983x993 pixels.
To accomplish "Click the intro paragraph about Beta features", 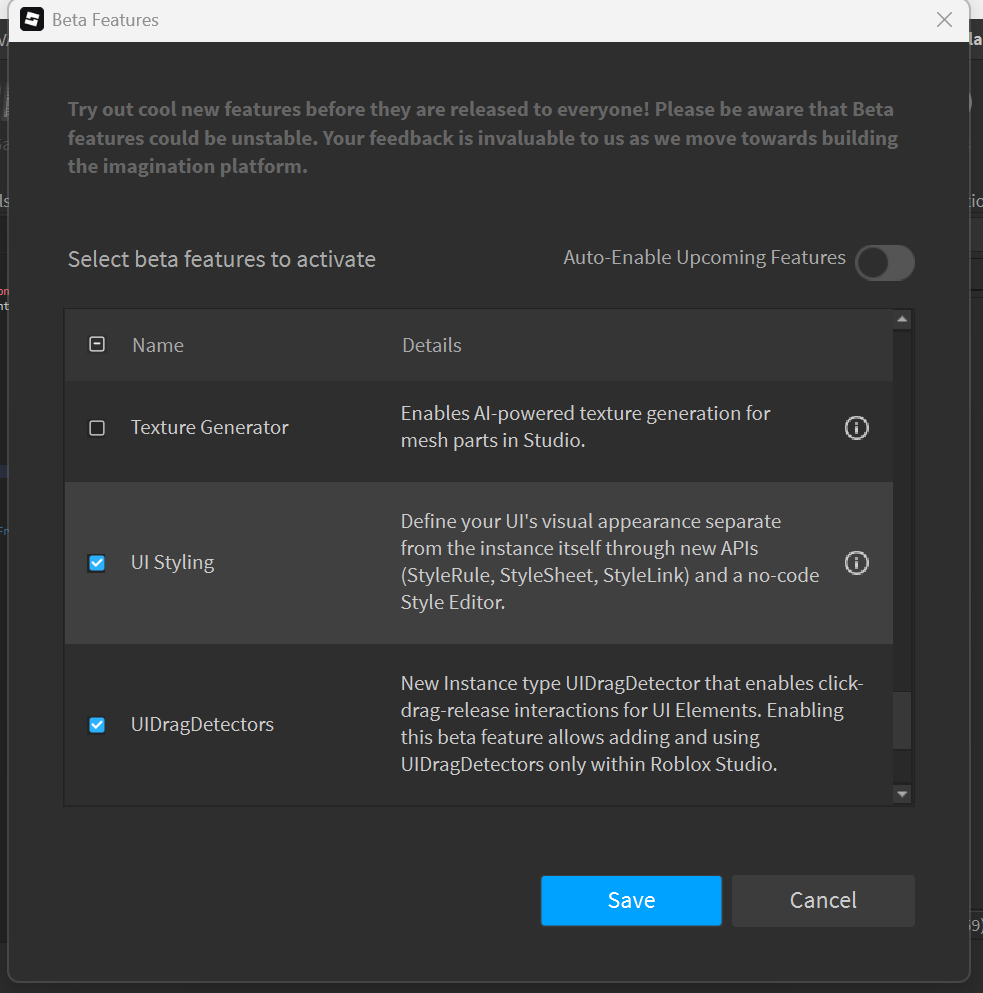I will point(483,138).
